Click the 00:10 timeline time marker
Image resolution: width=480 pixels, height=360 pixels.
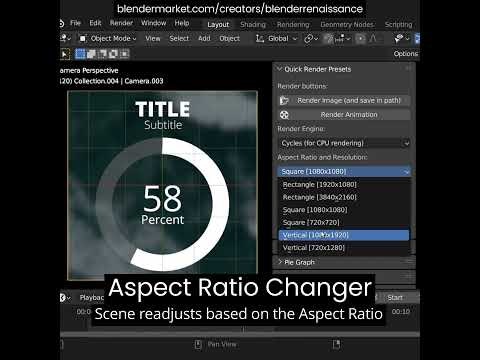[400, 312]
